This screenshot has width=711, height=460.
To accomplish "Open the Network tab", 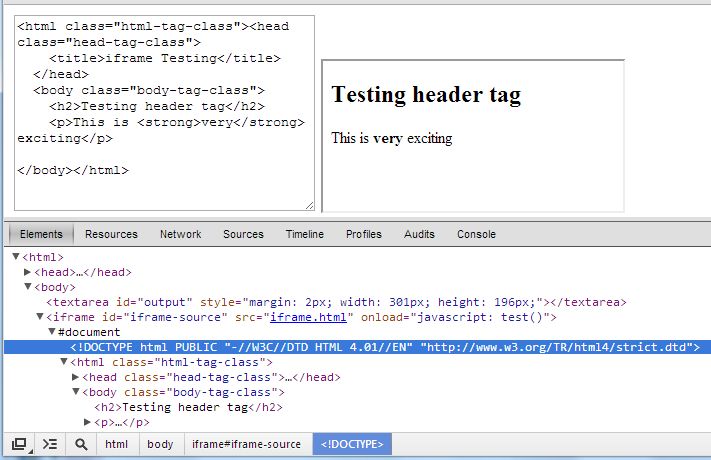I will 180,234.
